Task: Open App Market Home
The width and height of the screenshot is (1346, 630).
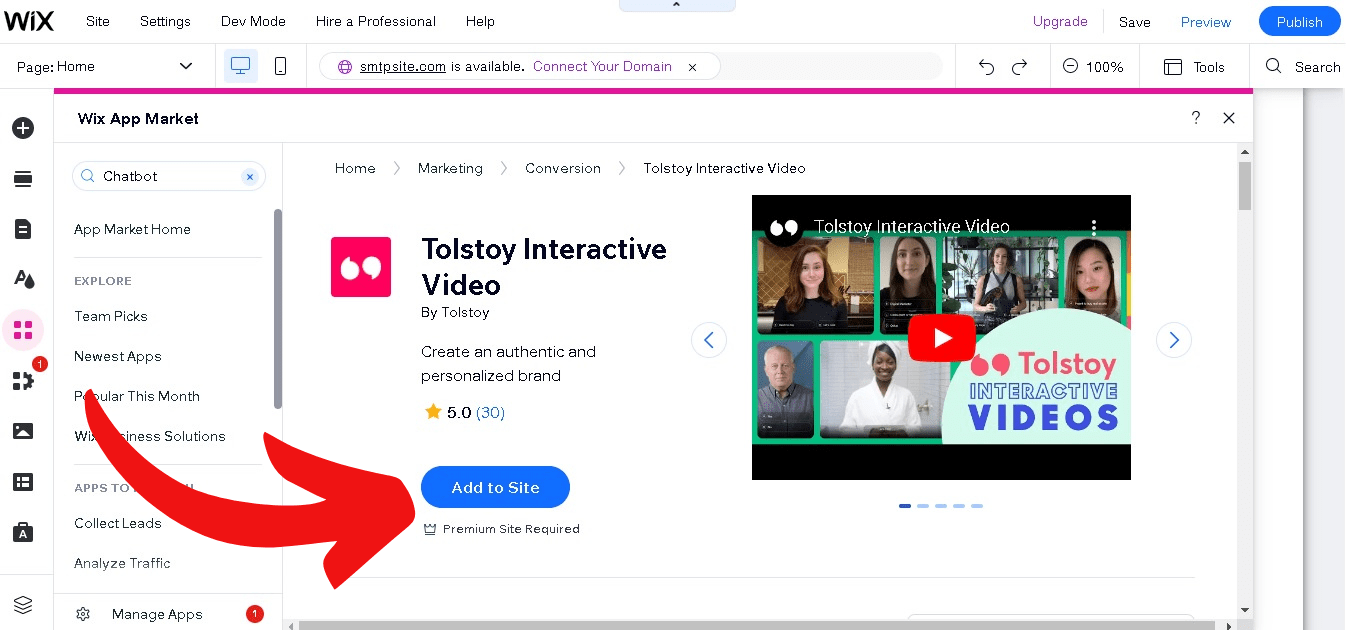Action: [132, 229]
